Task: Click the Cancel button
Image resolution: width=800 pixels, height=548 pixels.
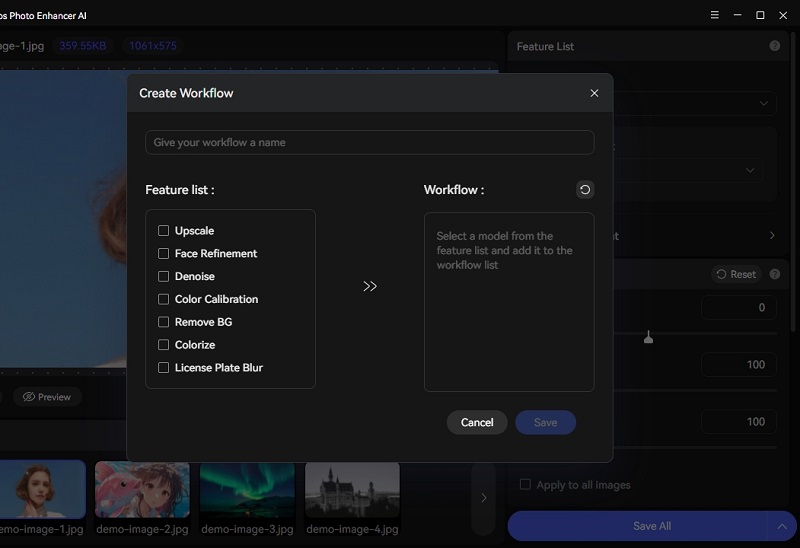Action: (477, 422)
